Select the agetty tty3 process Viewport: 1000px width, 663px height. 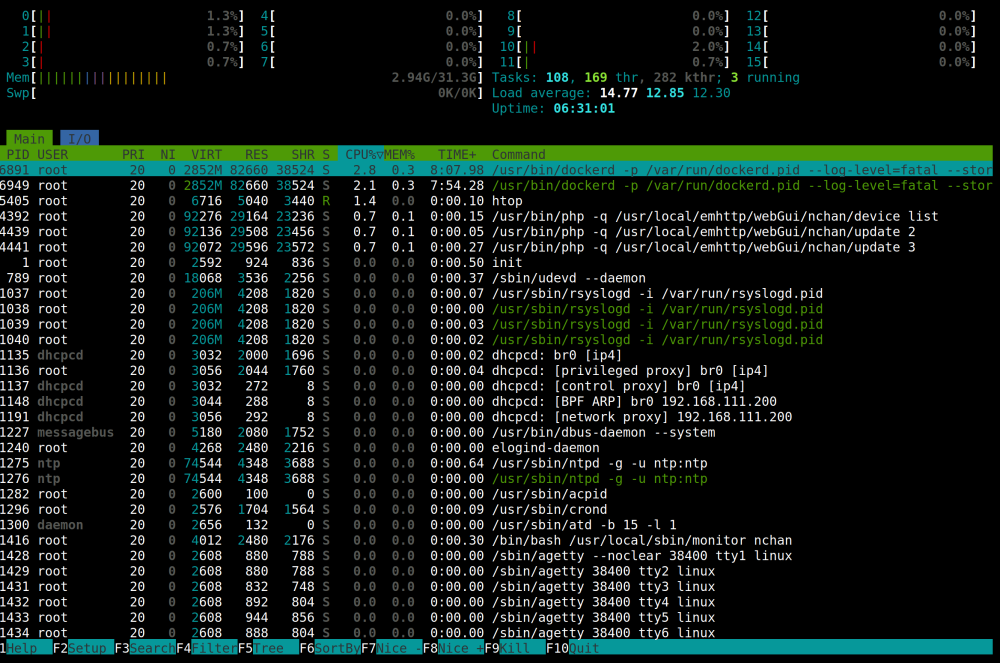496,586
